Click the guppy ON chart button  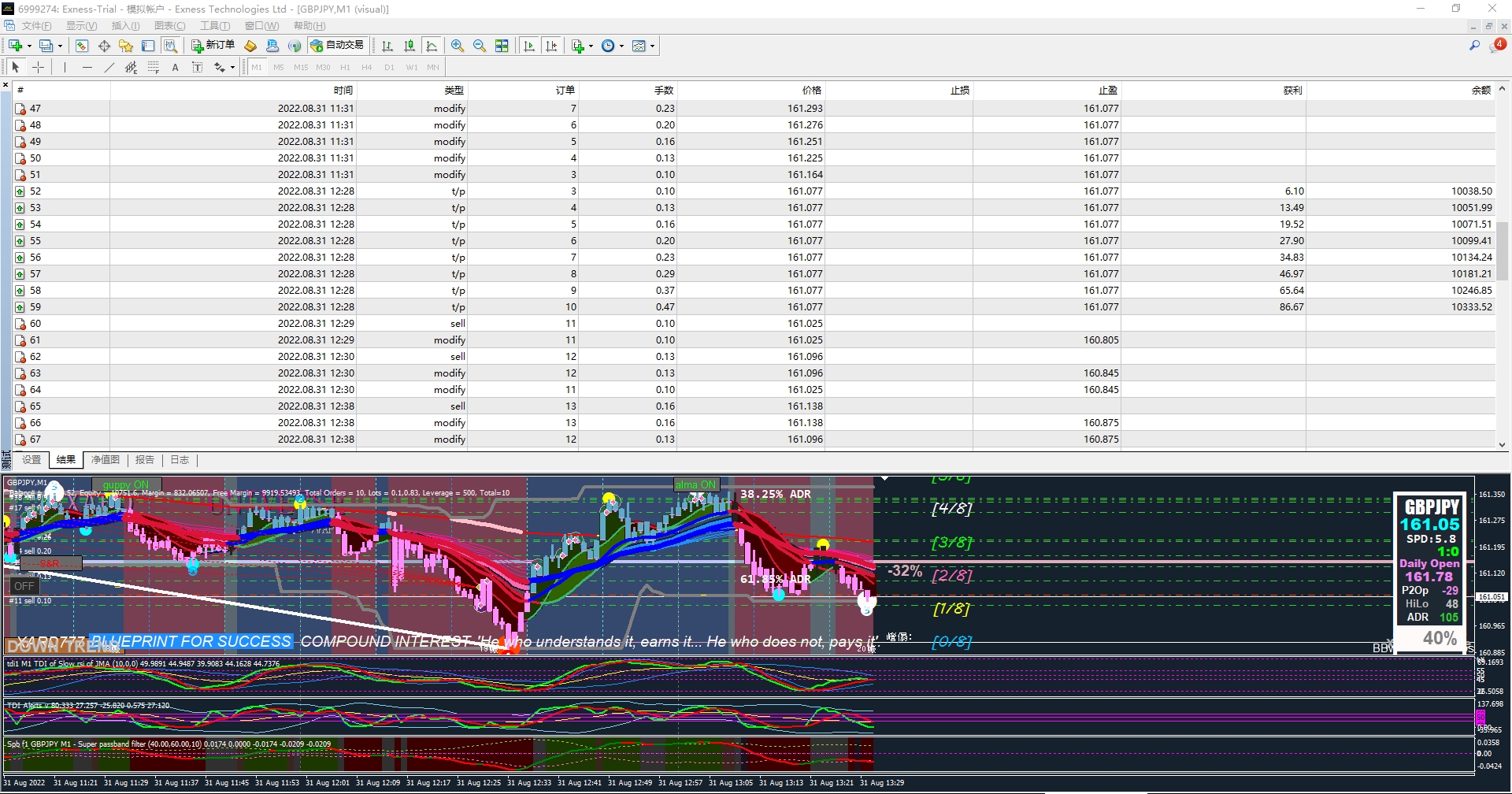126,485
